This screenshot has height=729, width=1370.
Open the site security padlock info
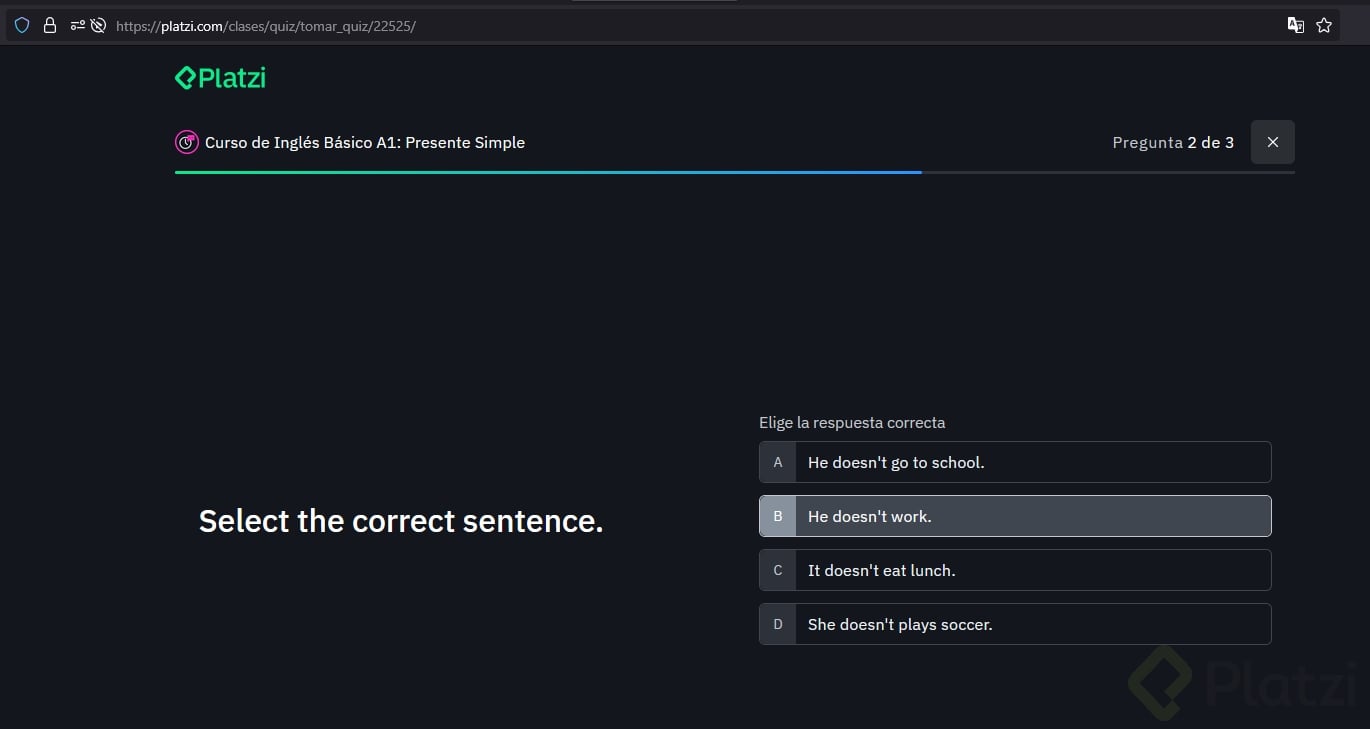click(x=49, y=26)
